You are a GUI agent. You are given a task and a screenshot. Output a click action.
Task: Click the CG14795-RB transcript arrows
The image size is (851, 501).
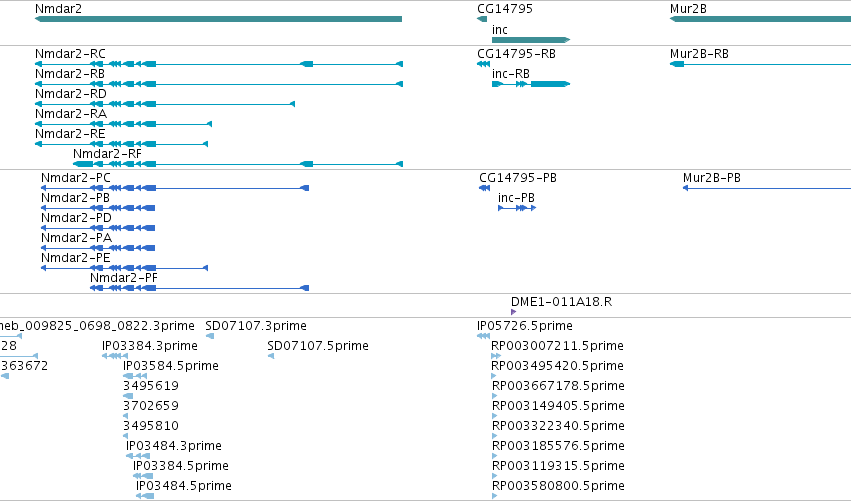point(484,64)
